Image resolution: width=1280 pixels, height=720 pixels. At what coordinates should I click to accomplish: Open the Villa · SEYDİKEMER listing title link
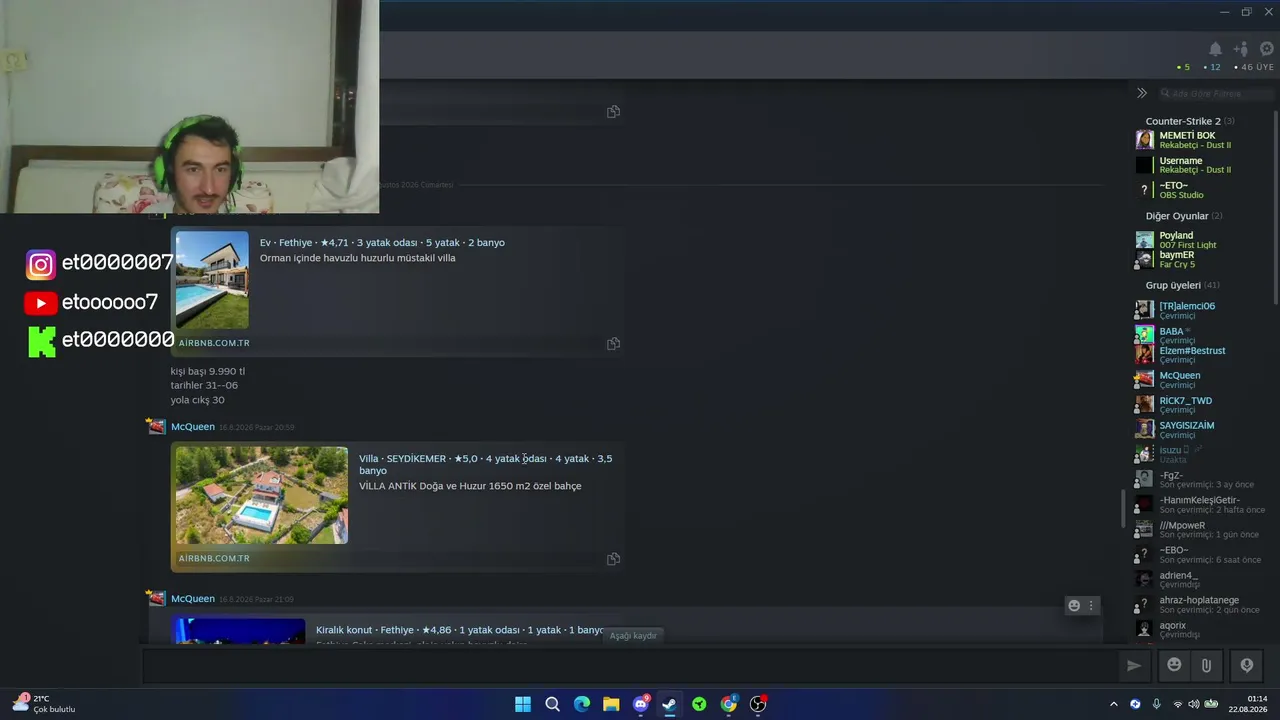pyautogui.click(x=486, y=464)
